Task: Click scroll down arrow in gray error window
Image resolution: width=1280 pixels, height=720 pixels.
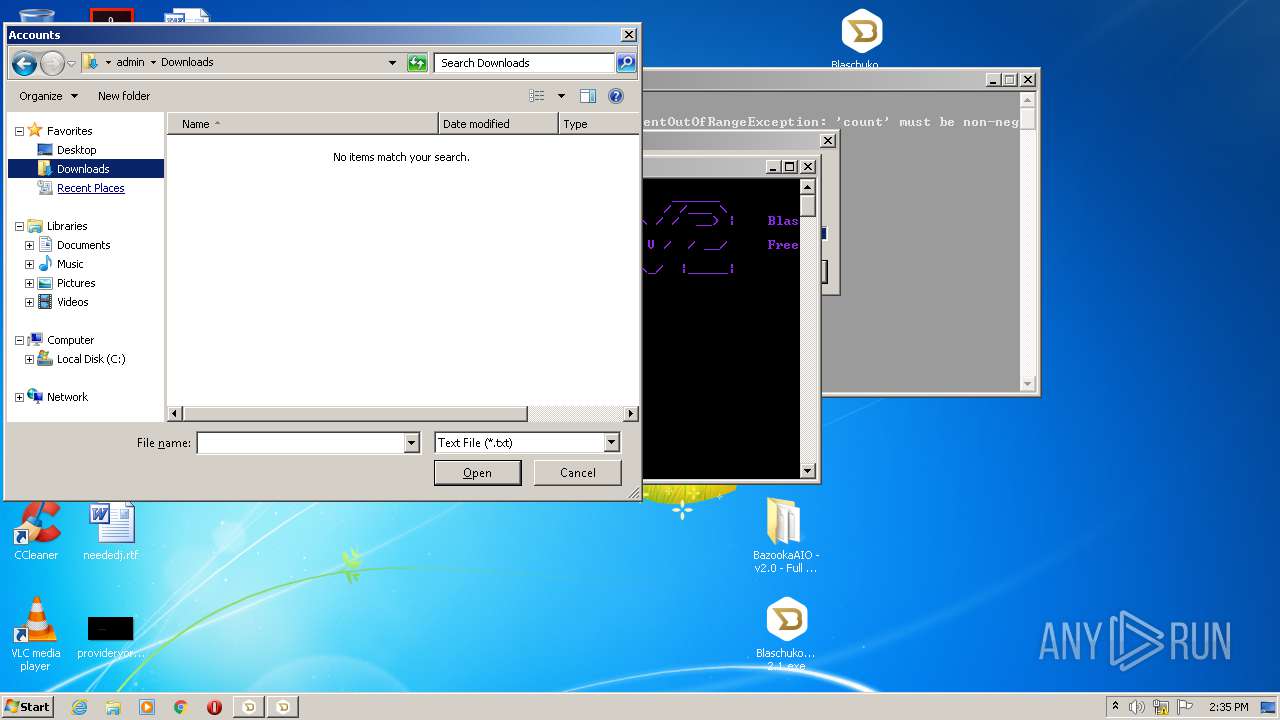Action: 1027,384
